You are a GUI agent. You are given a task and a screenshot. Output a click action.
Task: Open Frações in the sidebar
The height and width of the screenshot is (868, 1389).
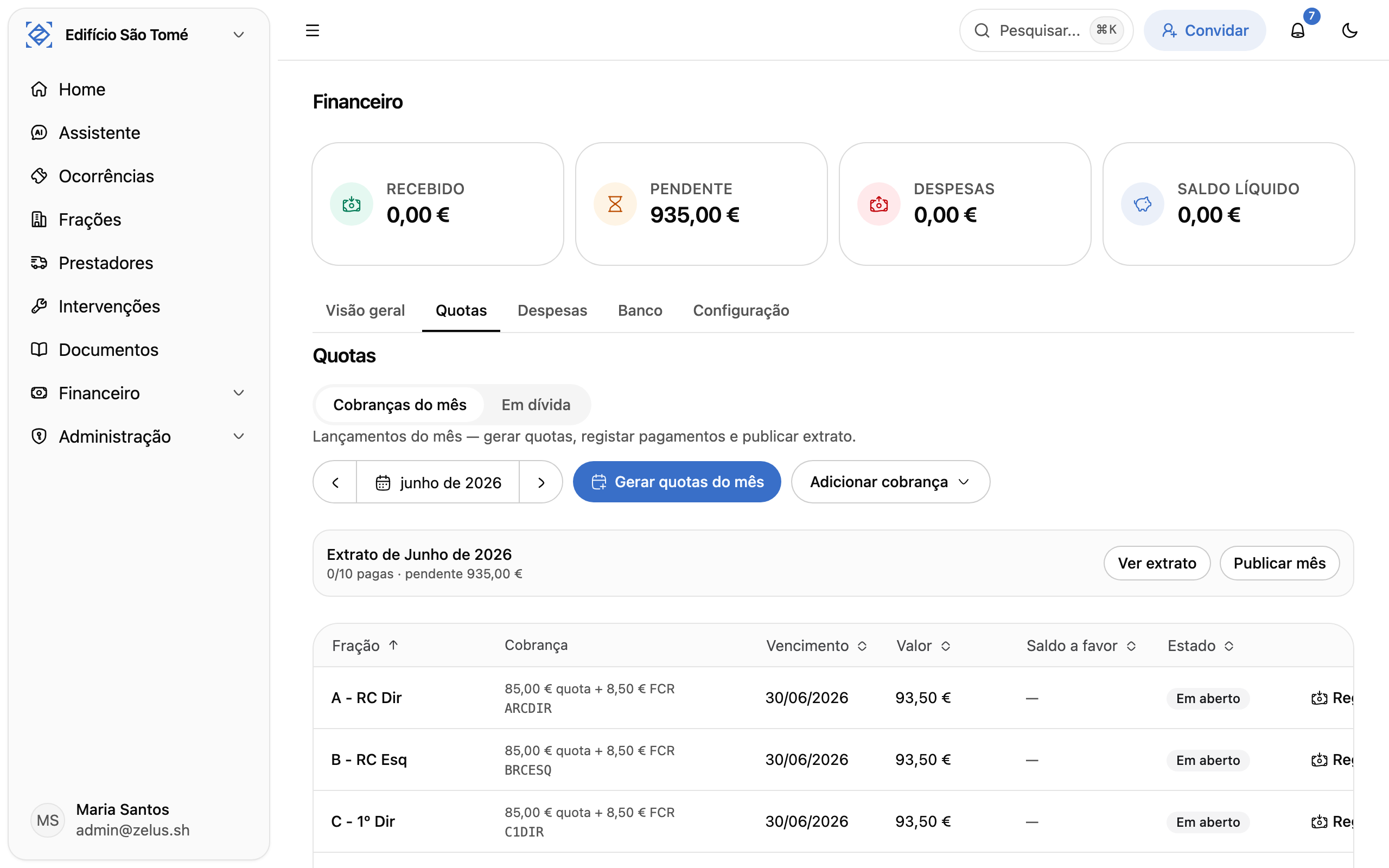coord(138,219)
